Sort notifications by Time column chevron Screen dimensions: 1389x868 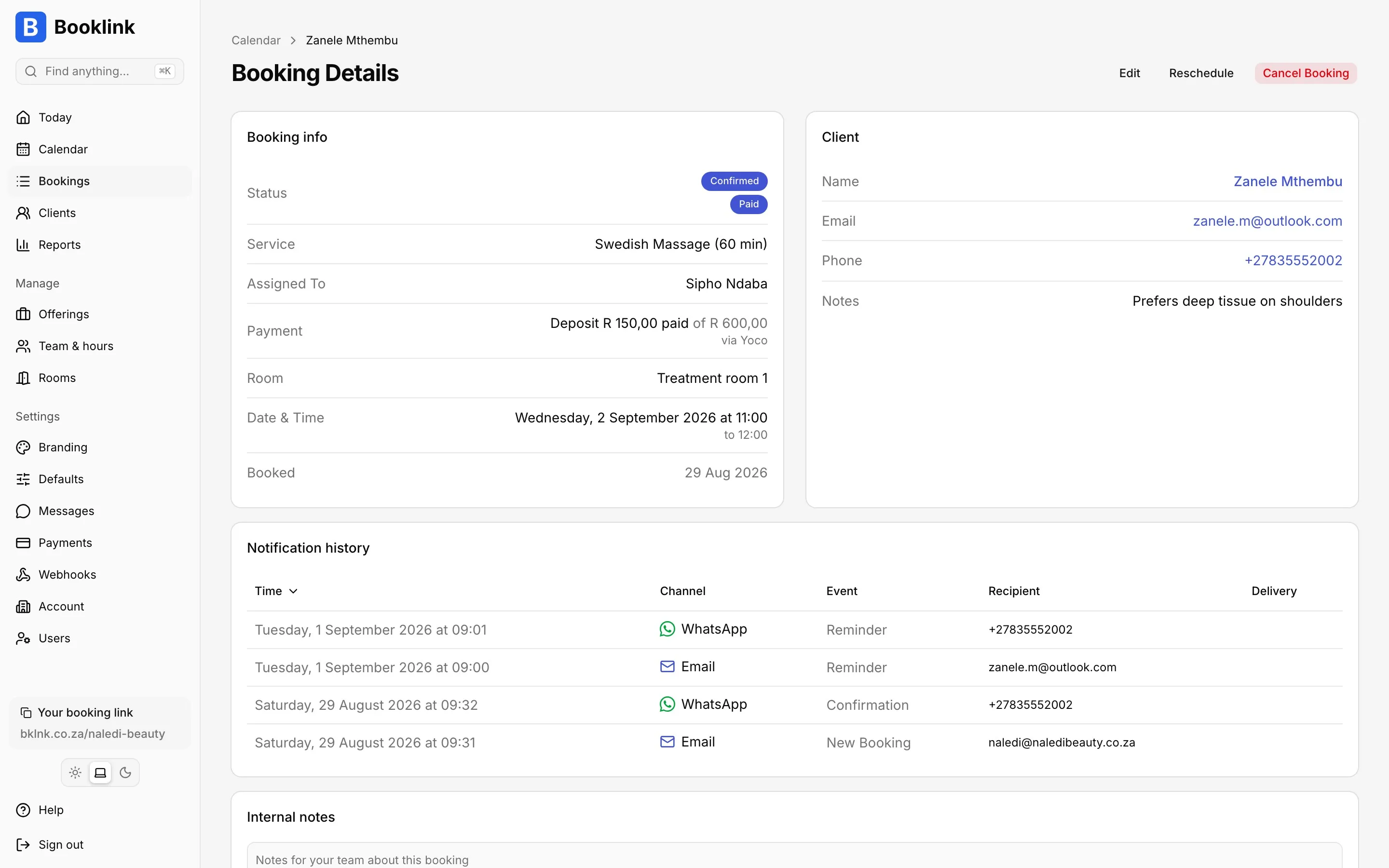pos(293,592)
